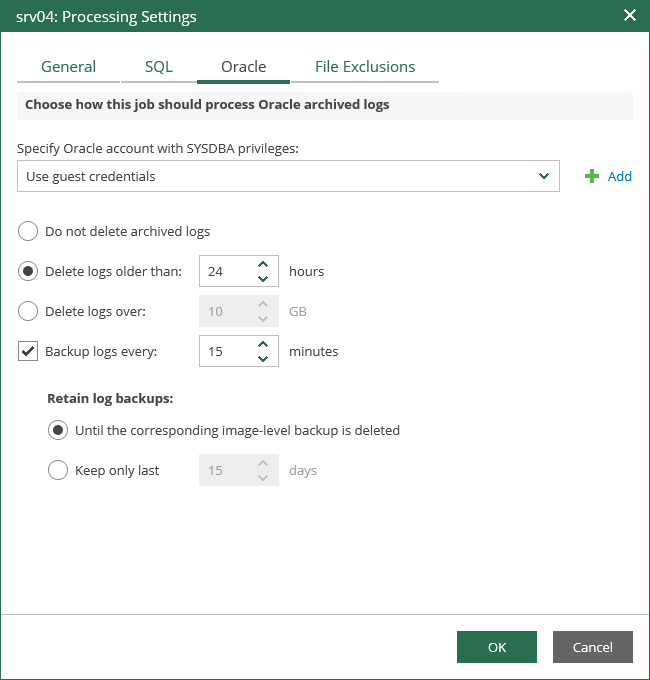
Task: Close the Processing Settings dialog
Action: 629,16
